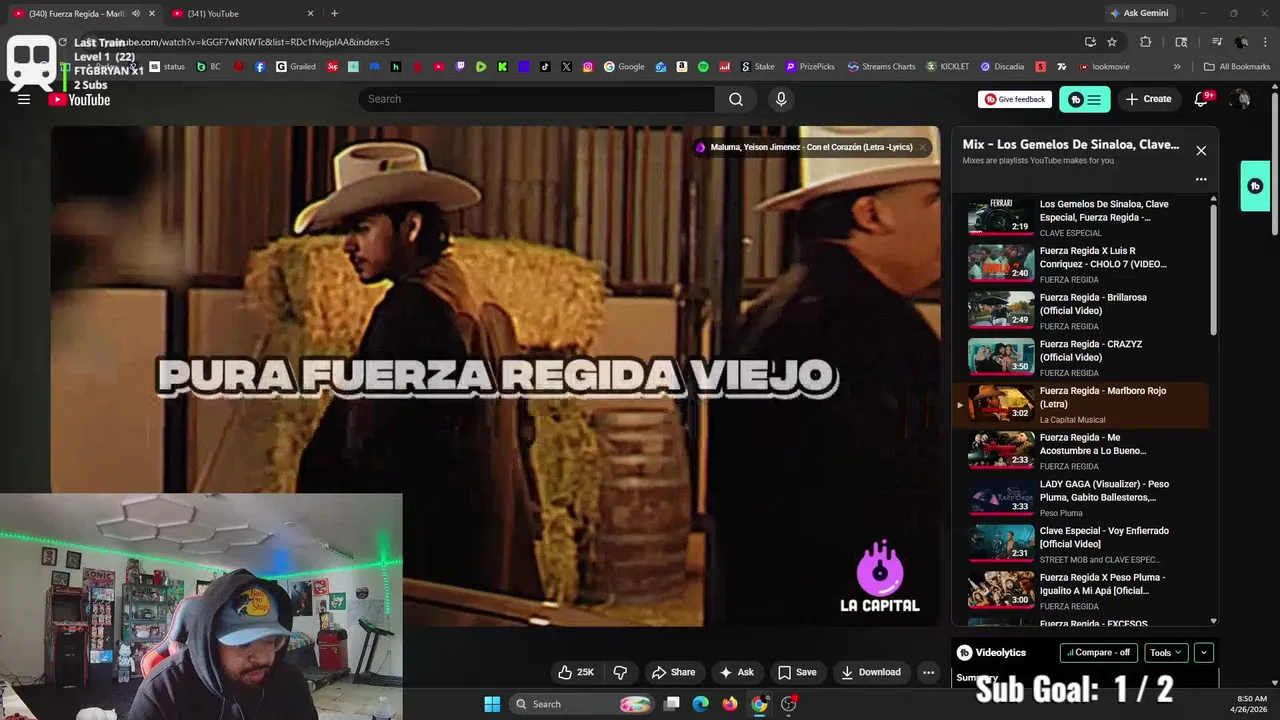Play LADY GAGA (Visualizer) Peso Pluma item
This screenshot has height=720, width=1280.
pyautogui.click(x=1084, y=497)
